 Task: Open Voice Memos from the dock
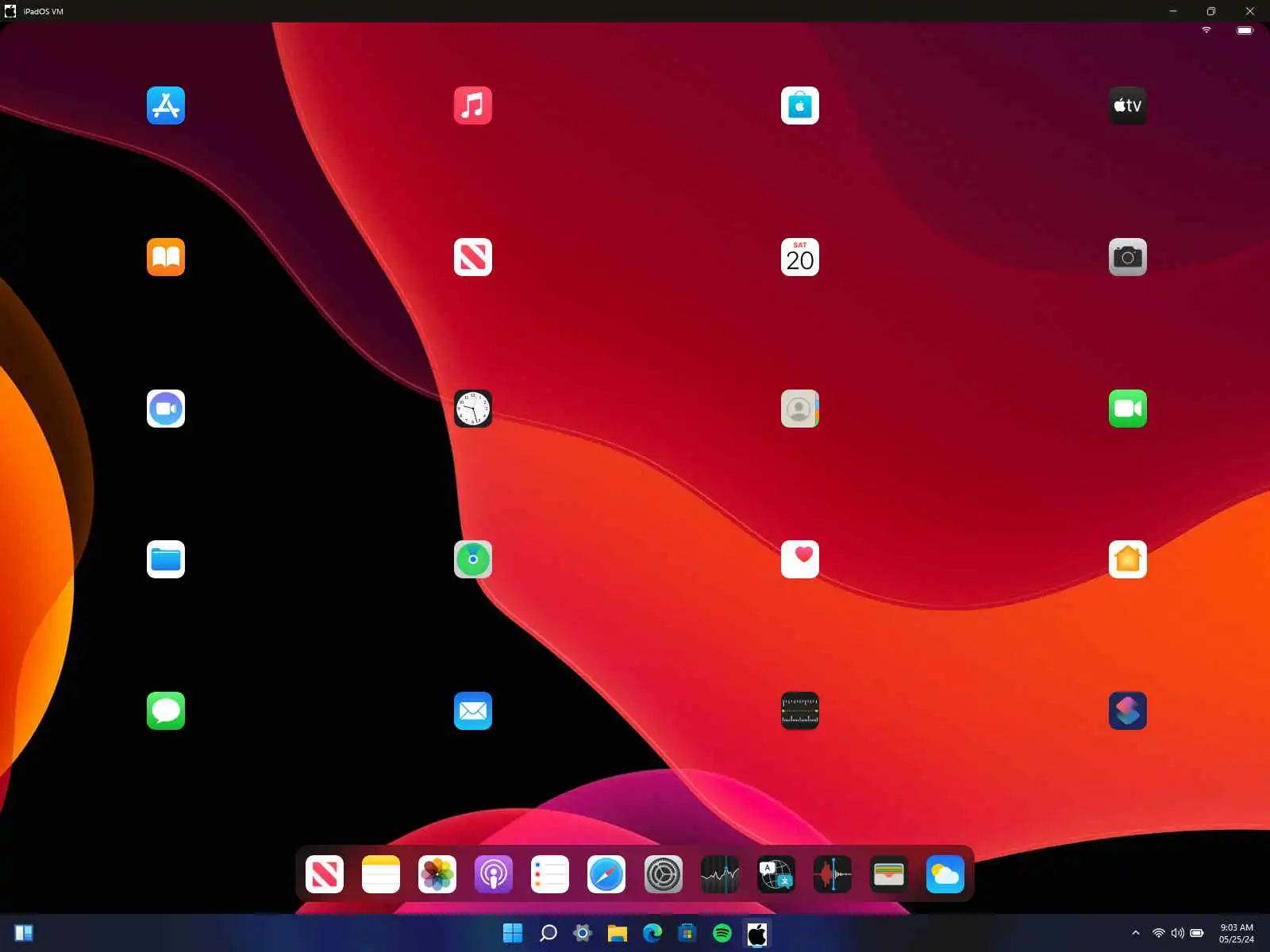coord(833,874)
